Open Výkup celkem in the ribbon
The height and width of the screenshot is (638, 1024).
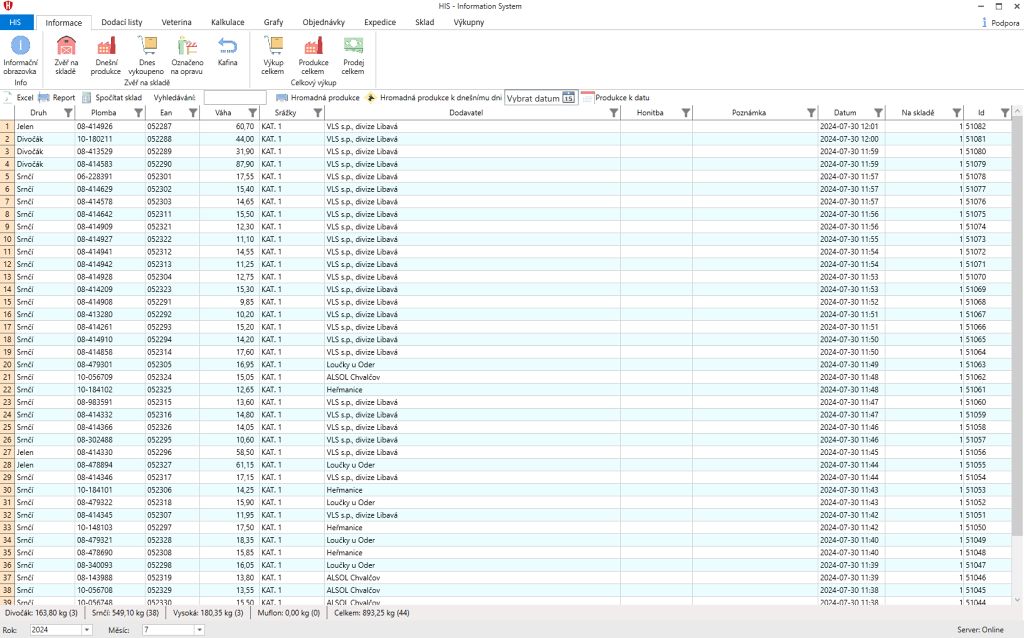pos(273,46)
